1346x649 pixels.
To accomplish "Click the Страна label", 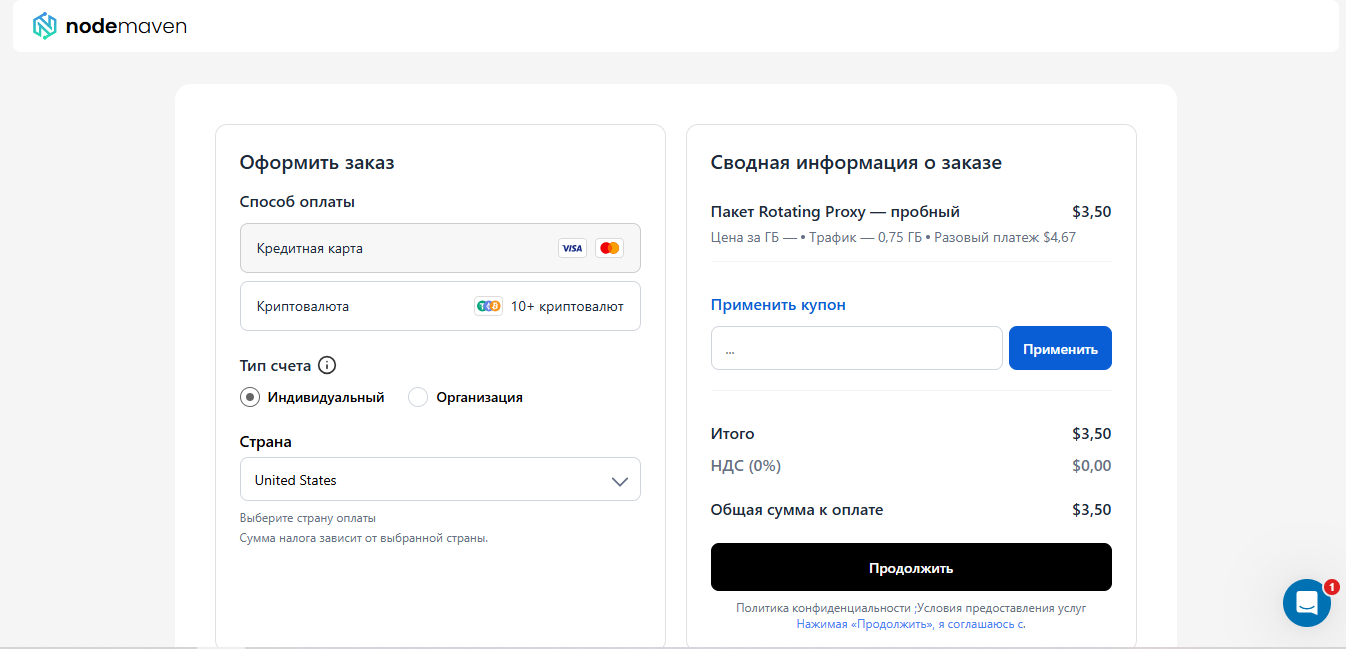I will pyautogui.click(x=266, y=441).
